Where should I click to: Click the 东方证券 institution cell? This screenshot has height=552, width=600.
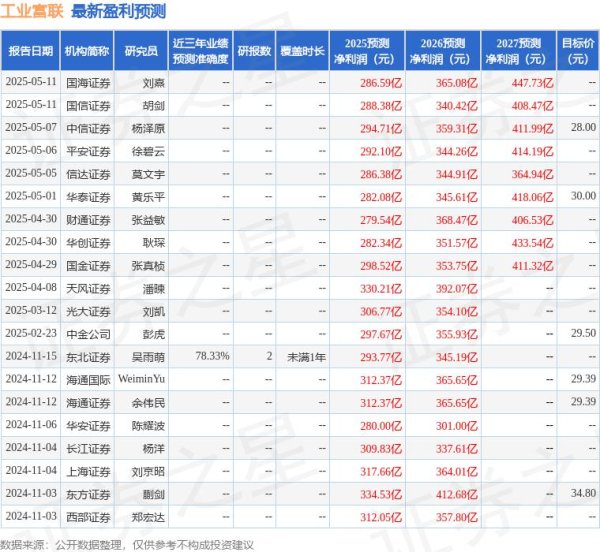coord(88,495)
